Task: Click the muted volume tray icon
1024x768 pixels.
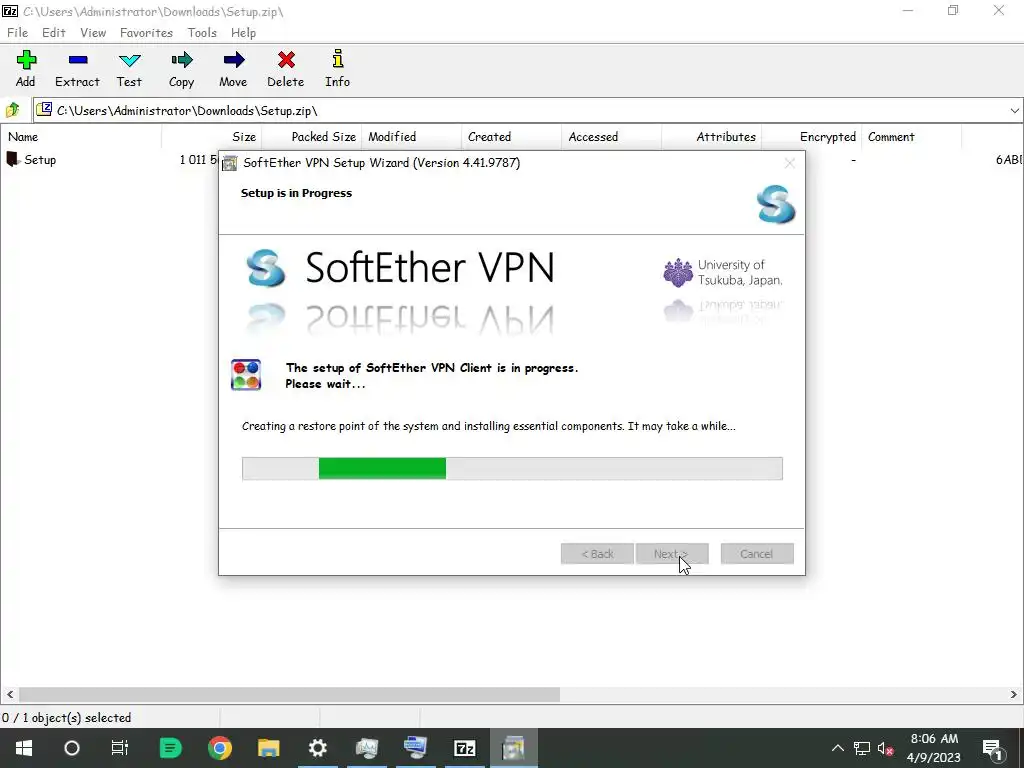Action: coord(886,749)
